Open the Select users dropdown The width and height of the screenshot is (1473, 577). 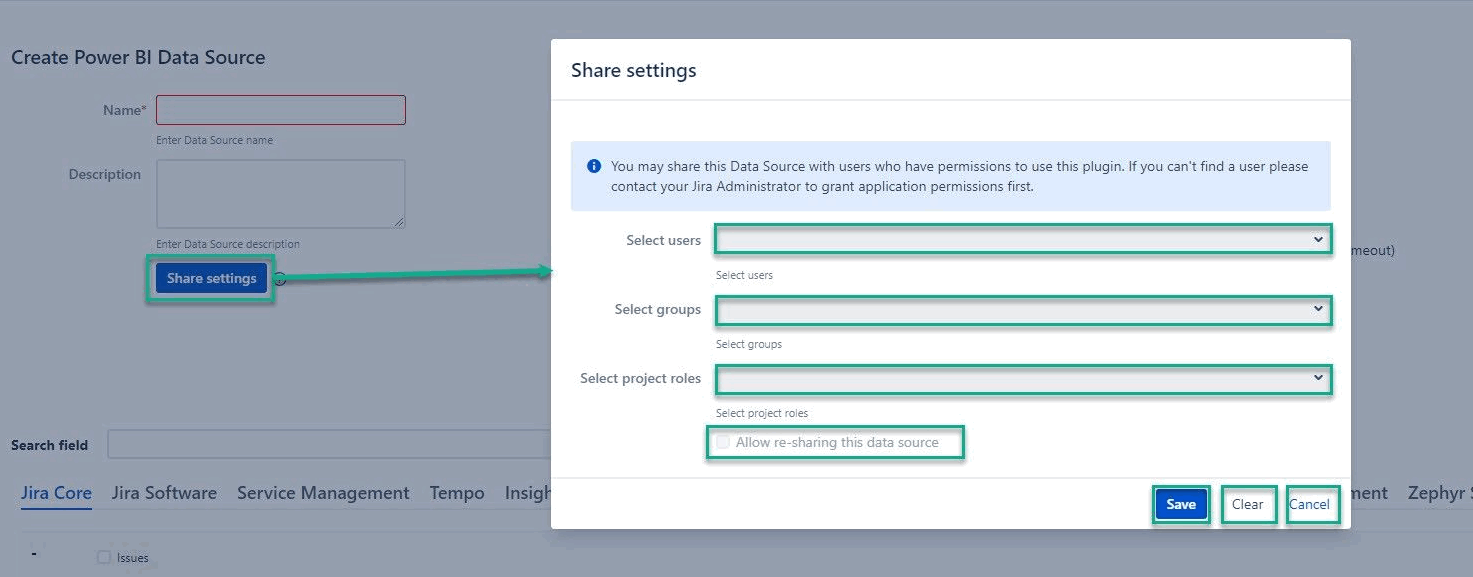1022,239
